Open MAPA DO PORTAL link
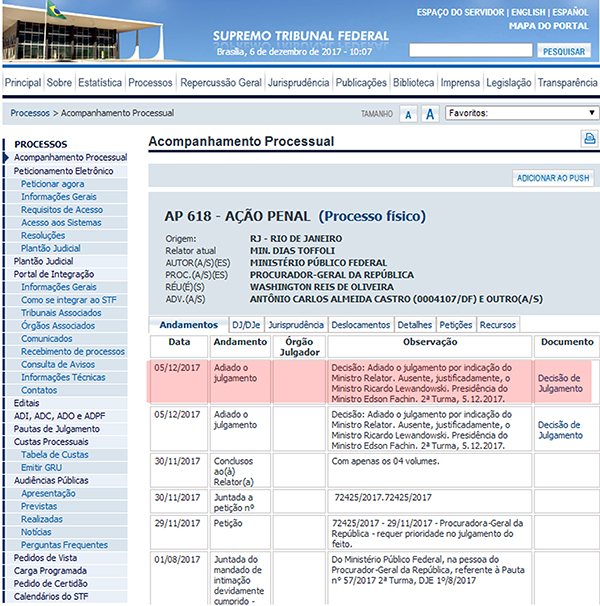600x606 pixels. coord(549,26)
